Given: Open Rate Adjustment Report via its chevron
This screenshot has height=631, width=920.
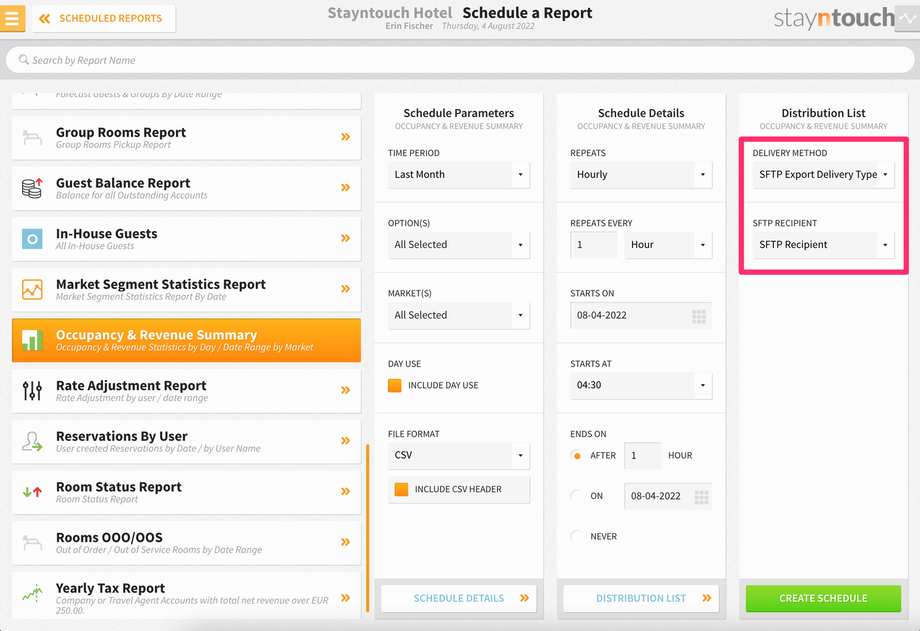Looking at the screenshot, I should pyautogui.click(x=346, y=390).
